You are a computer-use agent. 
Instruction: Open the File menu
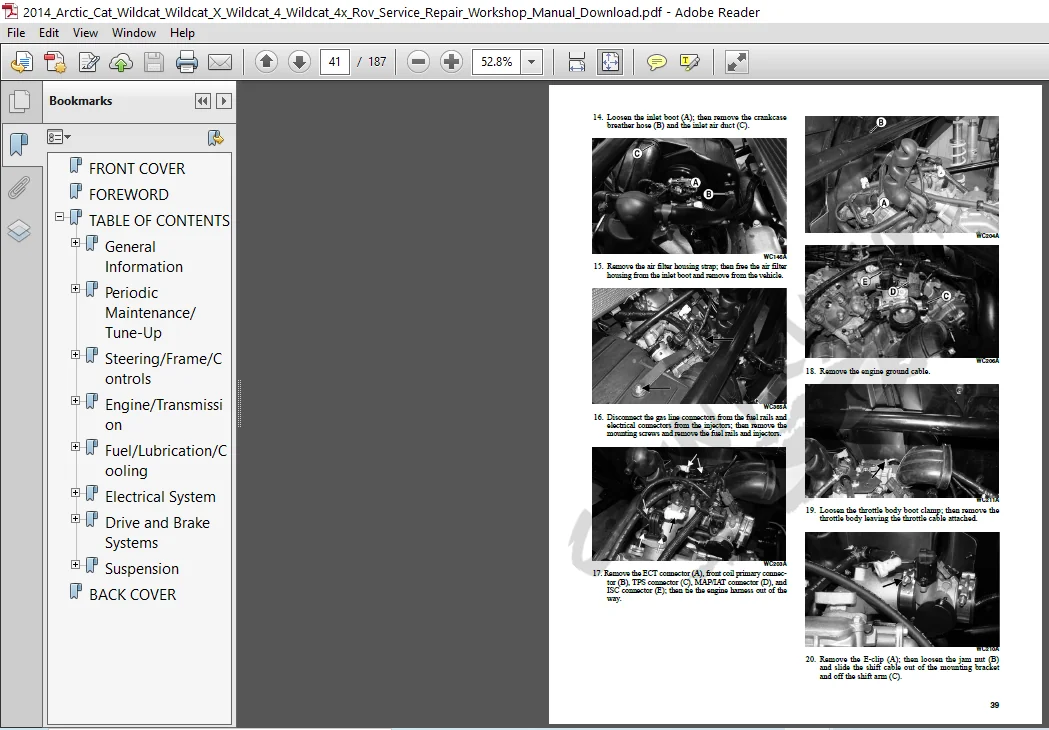[x=16, y=33]
